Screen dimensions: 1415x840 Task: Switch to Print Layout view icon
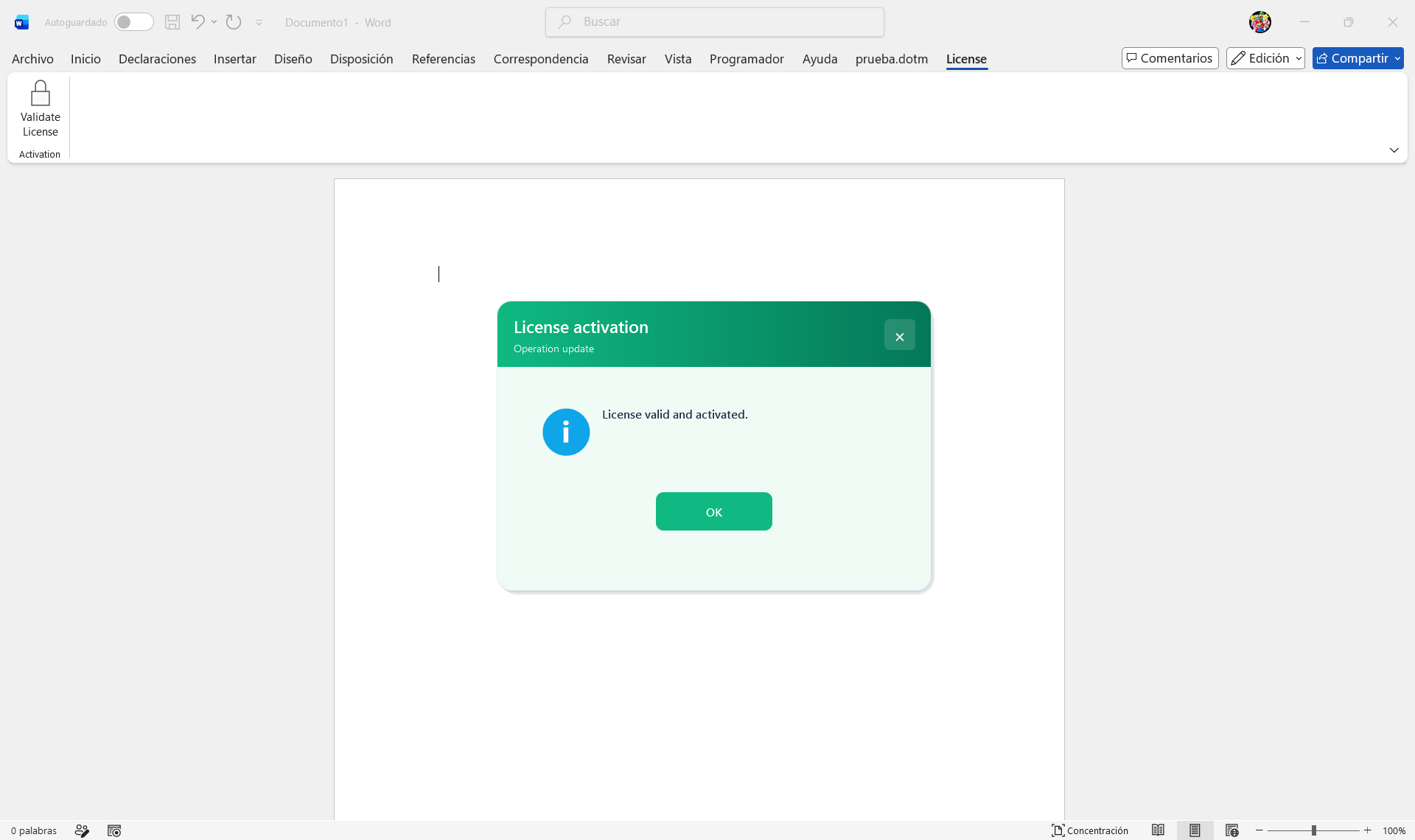pos(1195,830)
